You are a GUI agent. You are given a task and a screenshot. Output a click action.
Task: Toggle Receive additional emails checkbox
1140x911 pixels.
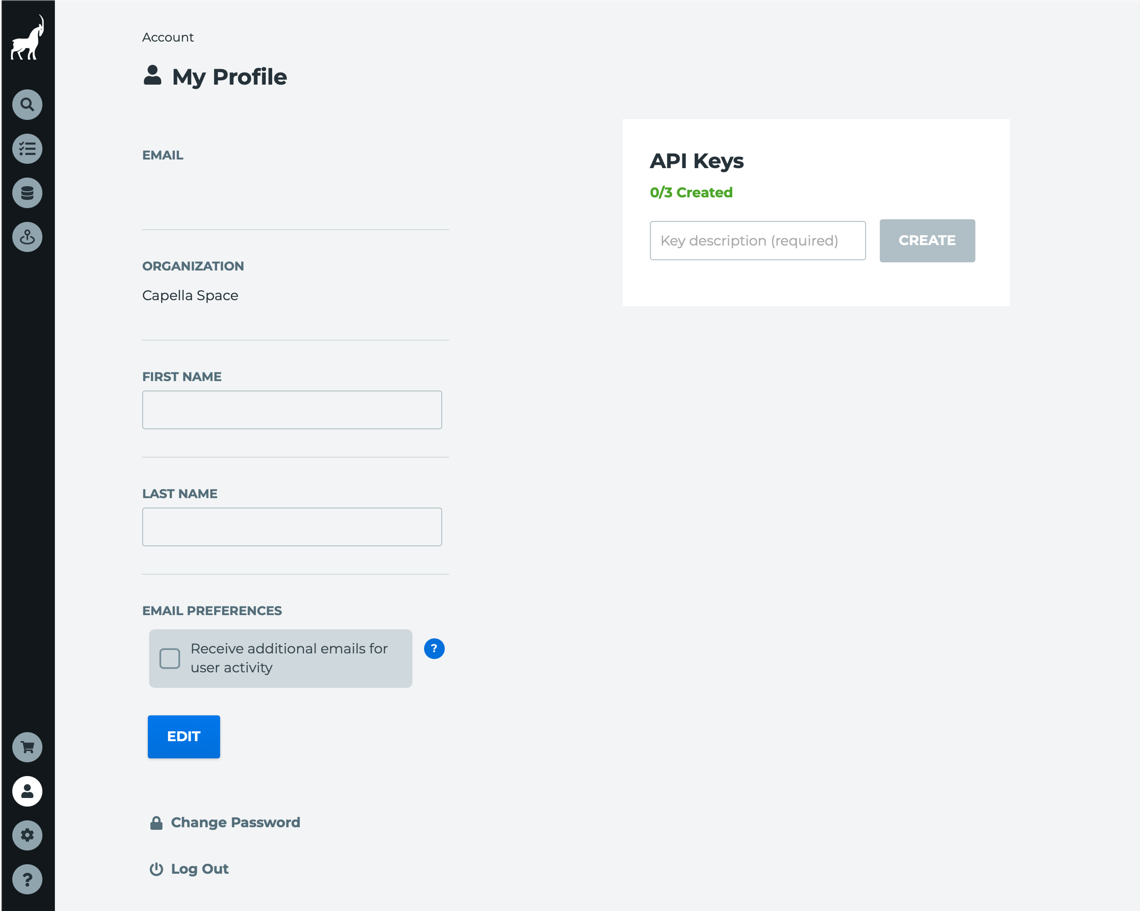click(x=169, y=659)
